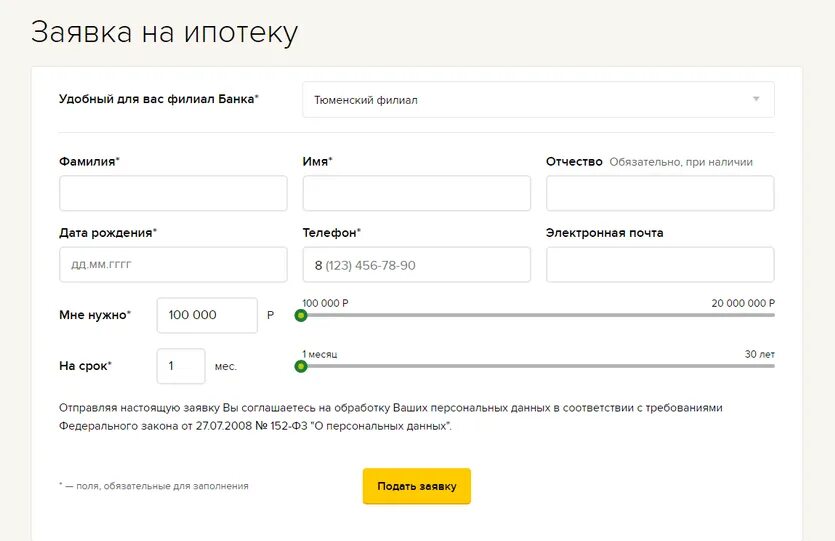Screen dimensions: 835x541
Task: Focus the Имя text field
Action: 416,193
